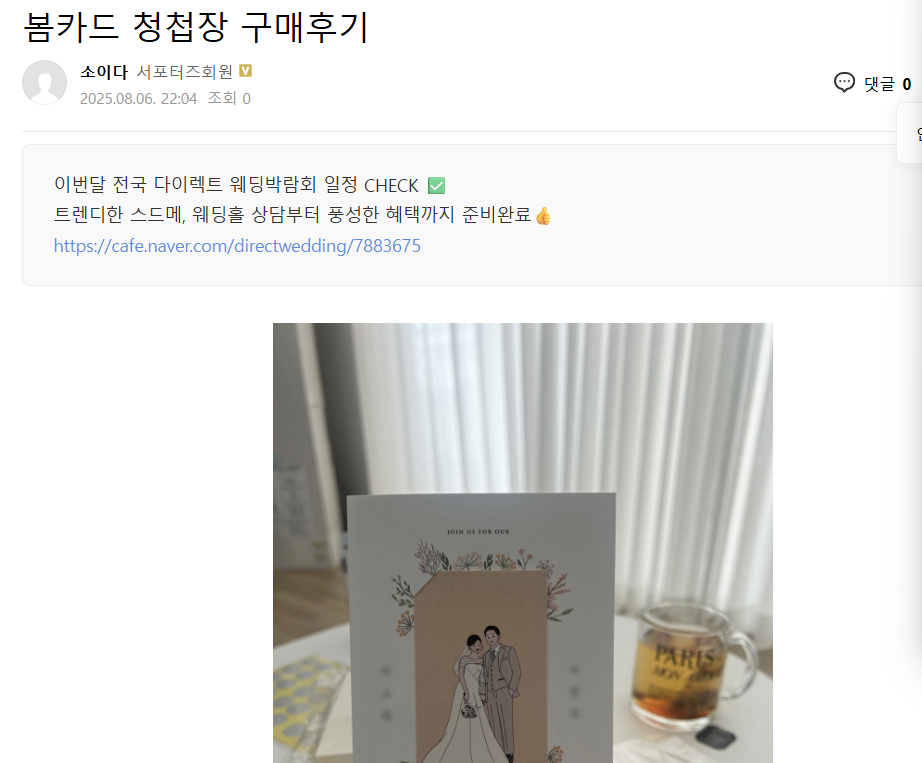Click the profile avatar of 소이다

tap(44, 82)
